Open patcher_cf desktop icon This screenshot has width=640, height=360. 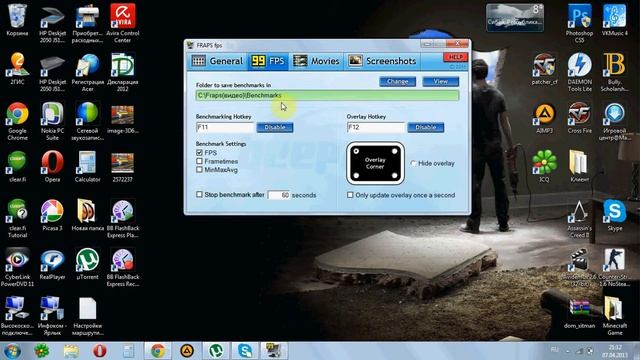click(544, 69)
